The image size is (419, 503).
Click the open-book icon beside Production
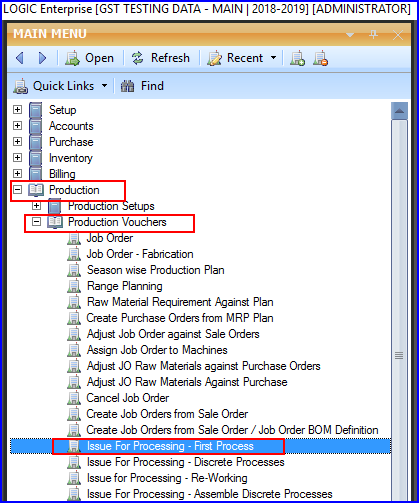(36, 190)
